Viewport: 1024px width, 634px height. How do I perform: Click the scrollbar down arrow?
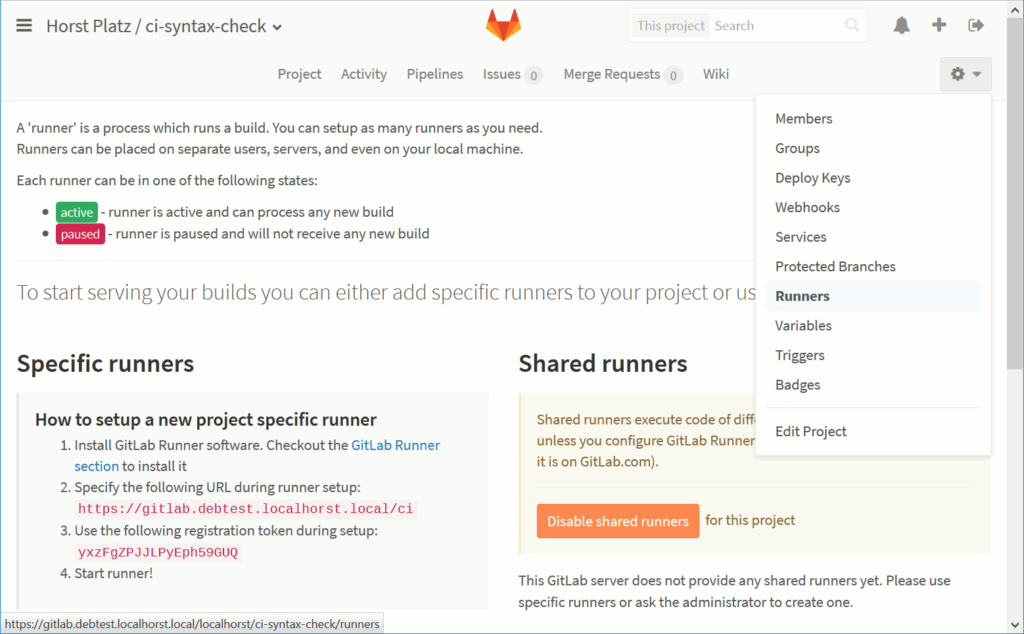coord(1016,625)
